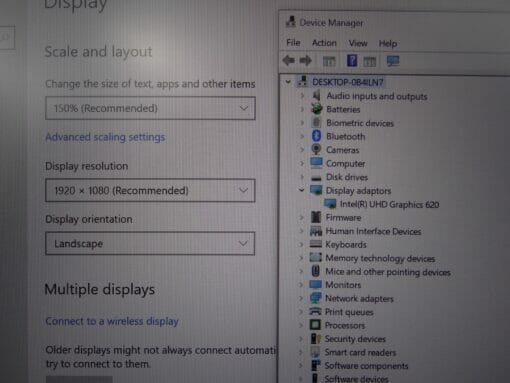Select the Smart card readers label
This screenshot has height=383, width=510.
coord(360,352)
